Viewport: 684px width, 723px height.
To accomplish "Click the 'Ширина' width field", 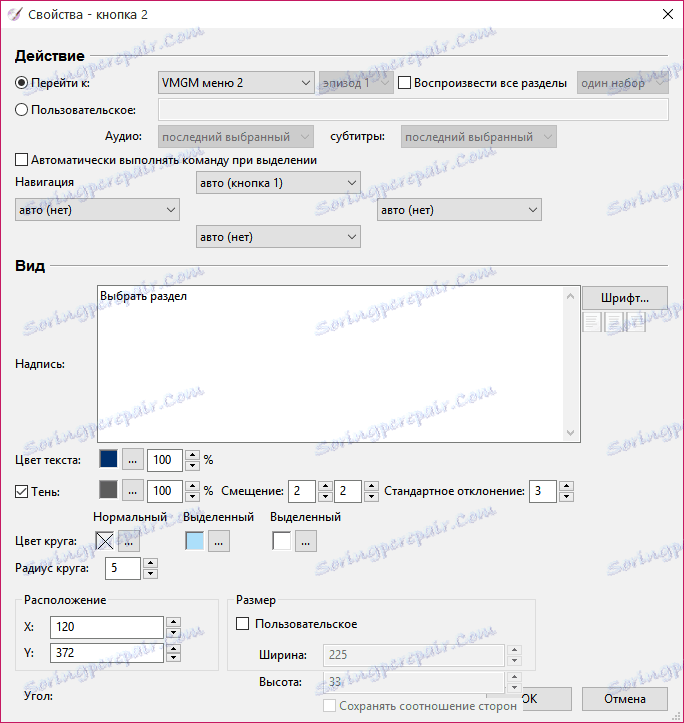I will click(414, 655).
